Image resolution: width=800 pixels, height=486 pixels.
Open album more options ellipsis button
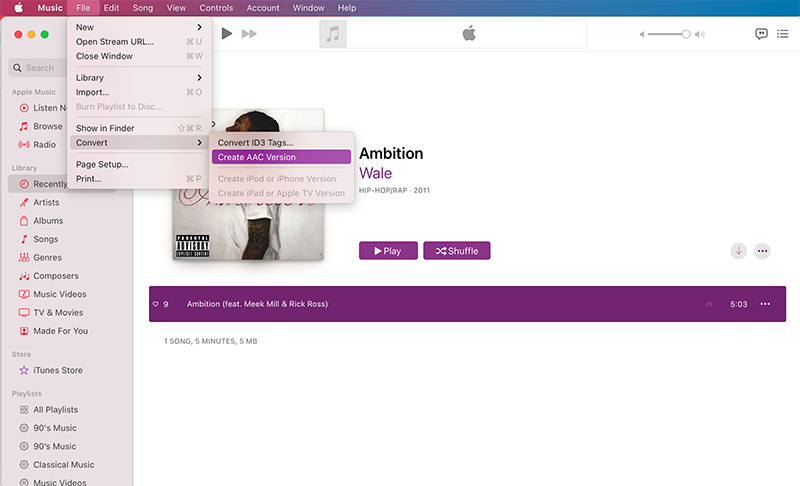pos(763,251)
